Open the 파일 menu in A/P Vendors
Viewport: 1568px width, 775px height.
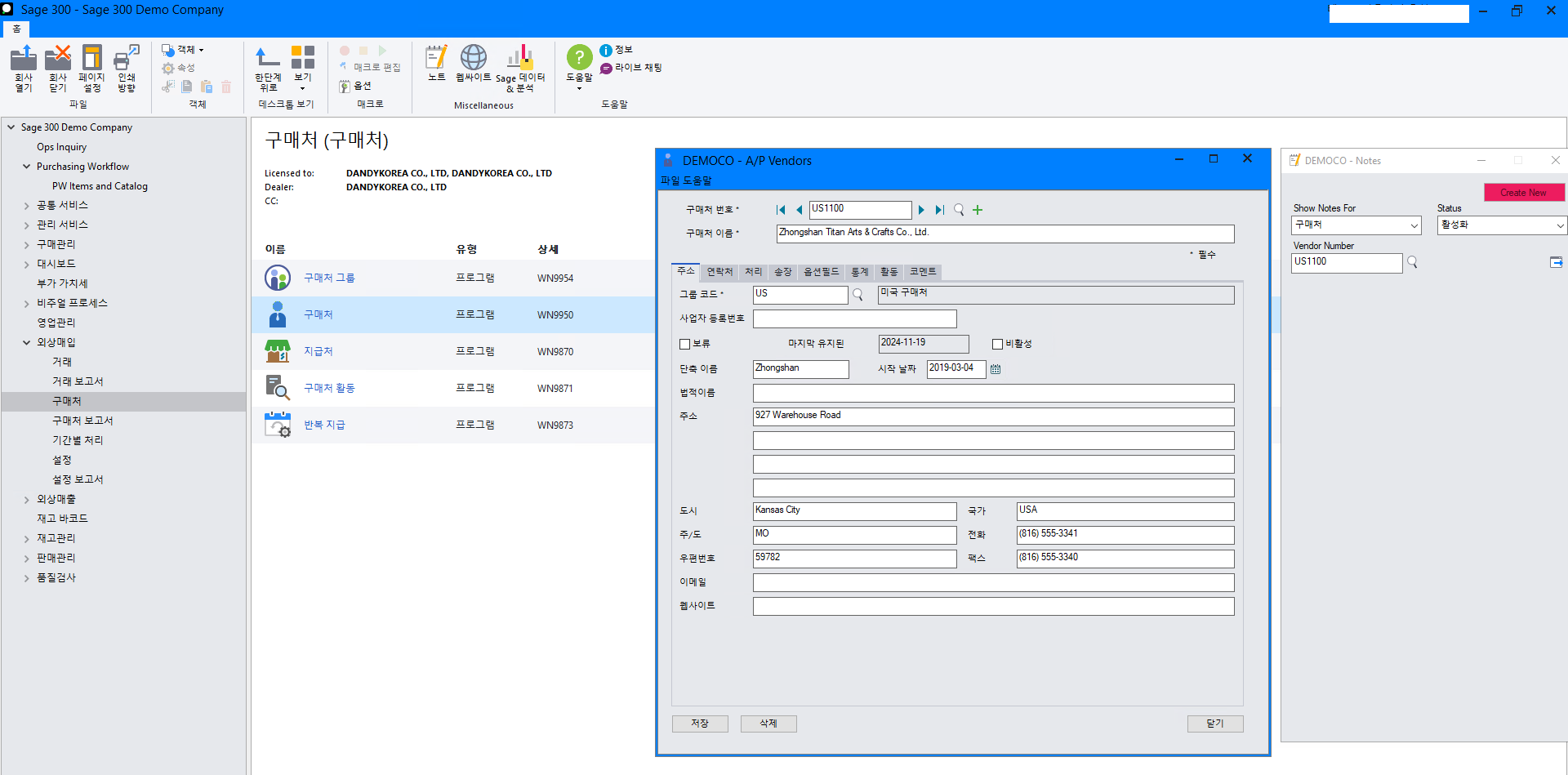(670, 180)
